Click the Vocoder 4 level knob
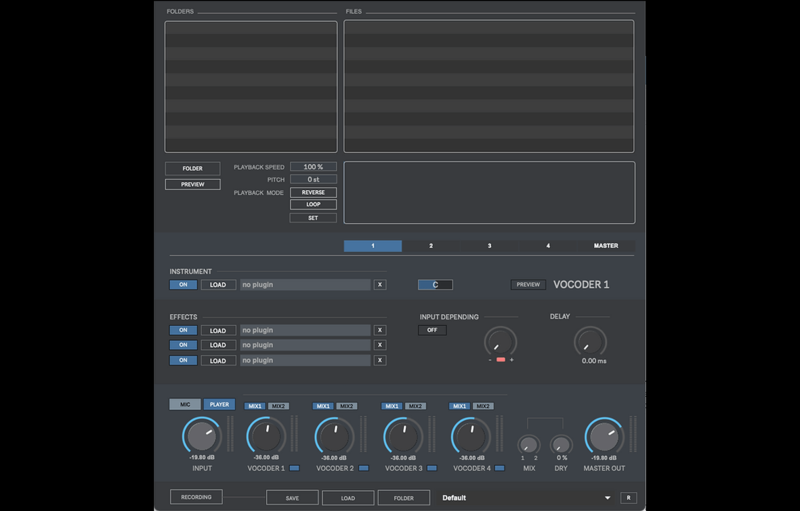800x511 pixels. 471,435
